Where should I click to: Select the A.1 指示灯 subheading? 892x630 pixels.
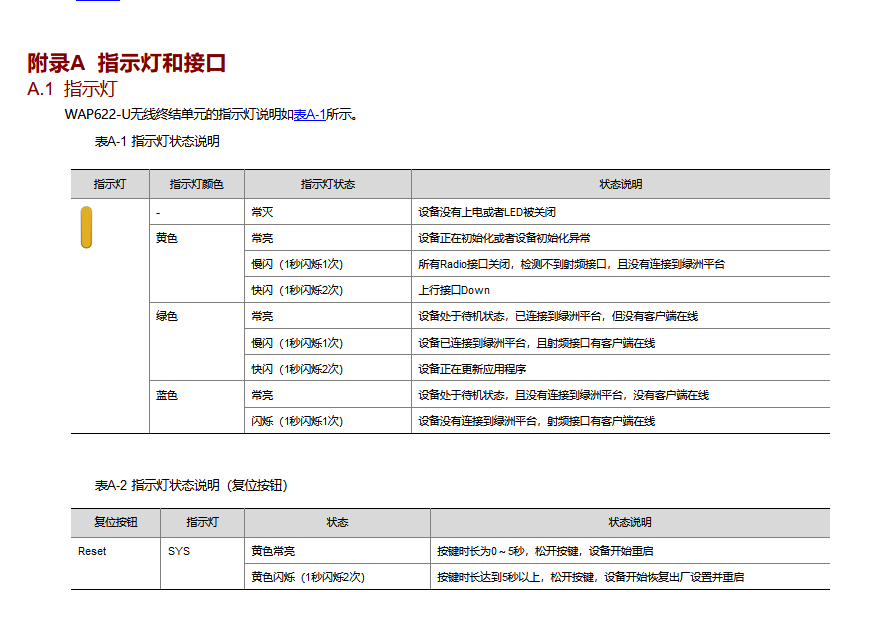72,89
